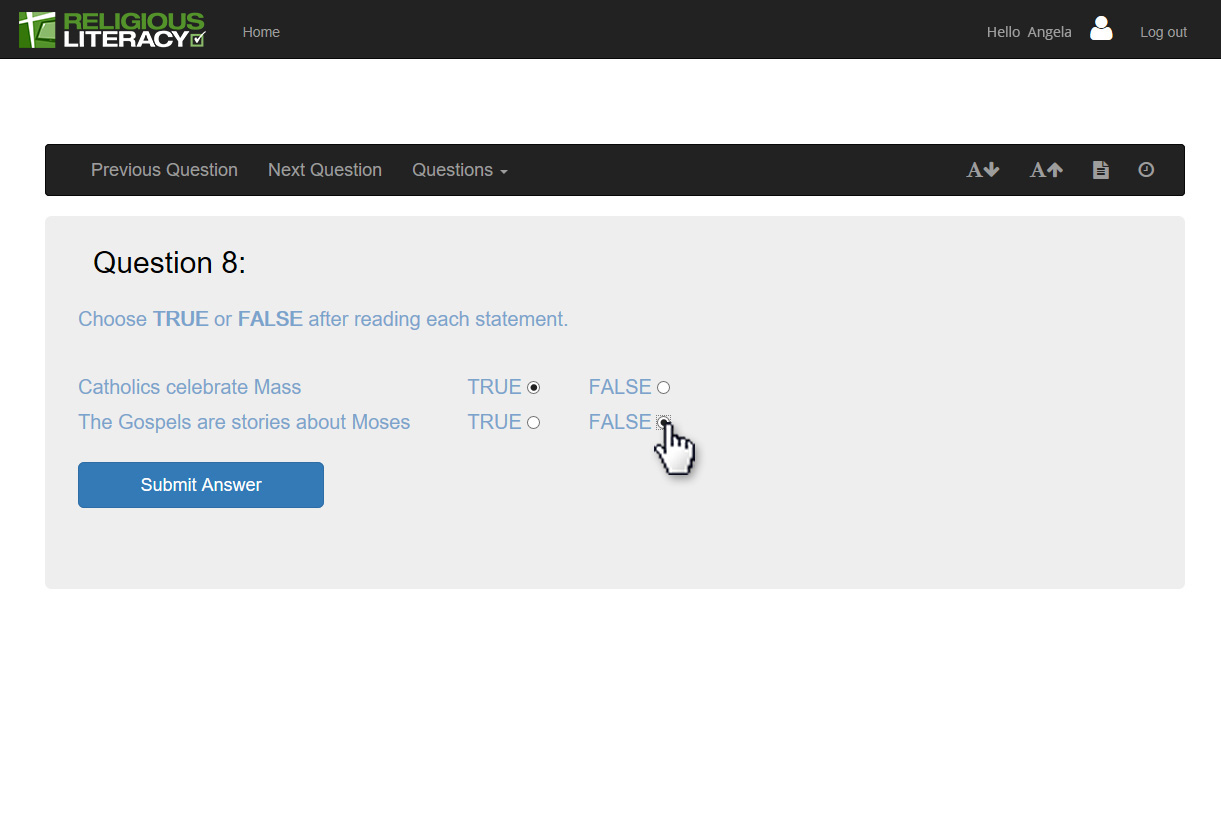Expand the Questions dropdown menu
The image size is (1221, 817).
[460, 170]
